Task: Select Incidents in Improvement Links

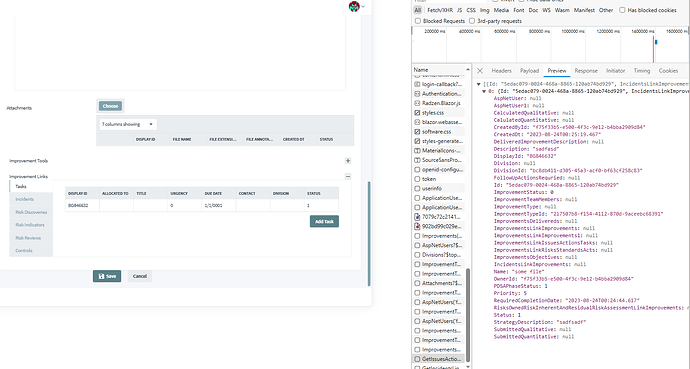Action: pyautogui.click(x=25, y=199)
